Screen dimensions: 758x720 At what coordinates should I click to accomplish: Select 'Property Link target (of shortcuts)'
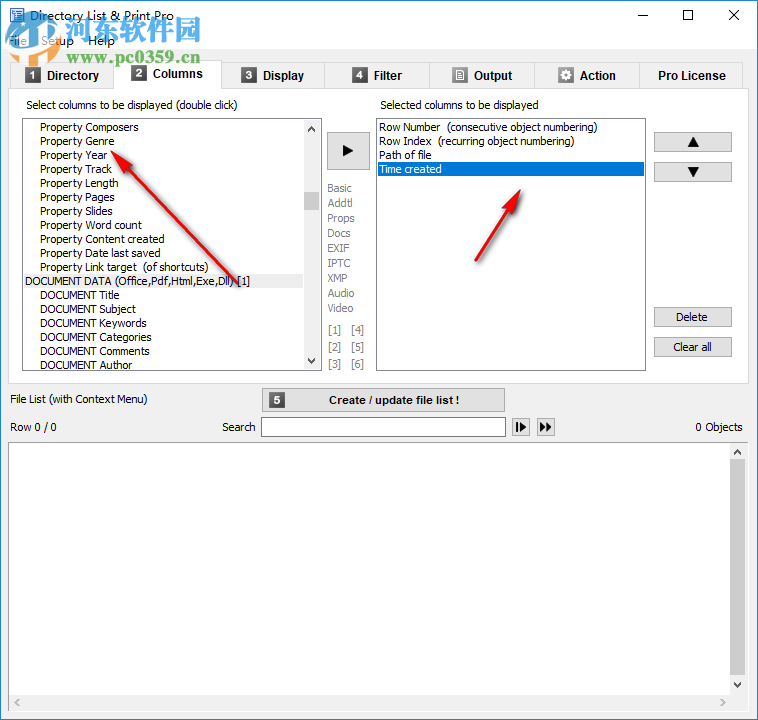coord(124,267)
